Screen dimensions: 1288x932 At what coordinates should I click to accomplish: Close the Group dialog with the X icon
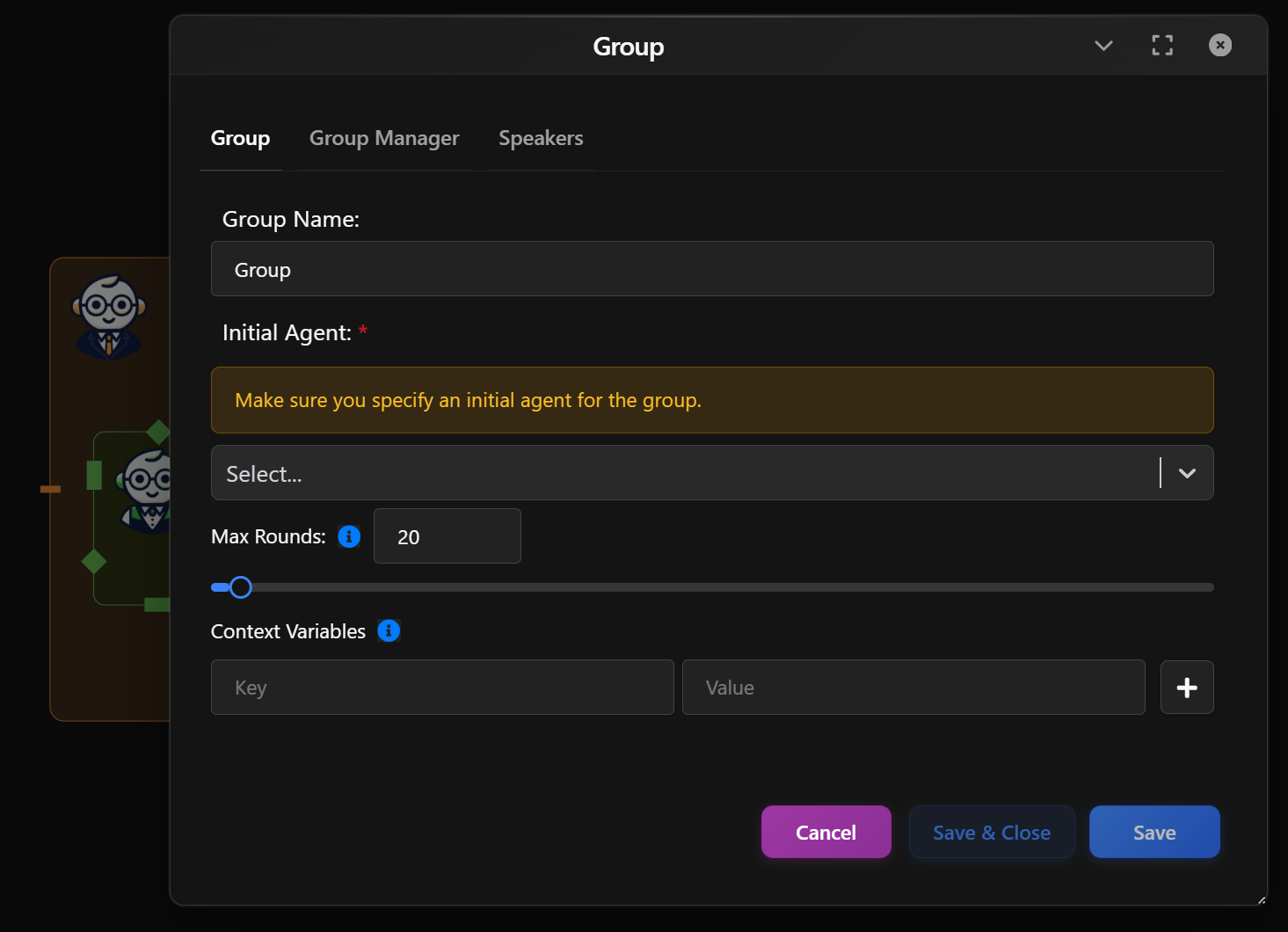(x=1219, y=45)
